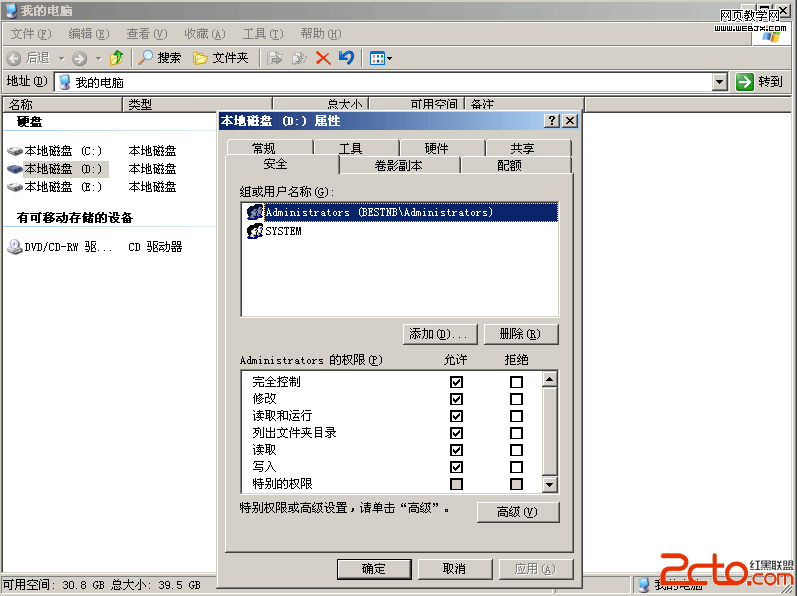Toggle Allow checkbox for 写入

tap(456, 467)
